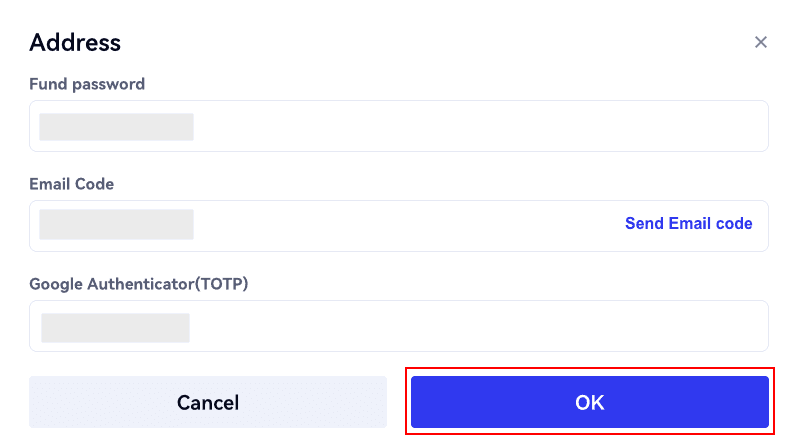Click empty area of Email Code field
795x448 pixels.
tap(400, 226)
